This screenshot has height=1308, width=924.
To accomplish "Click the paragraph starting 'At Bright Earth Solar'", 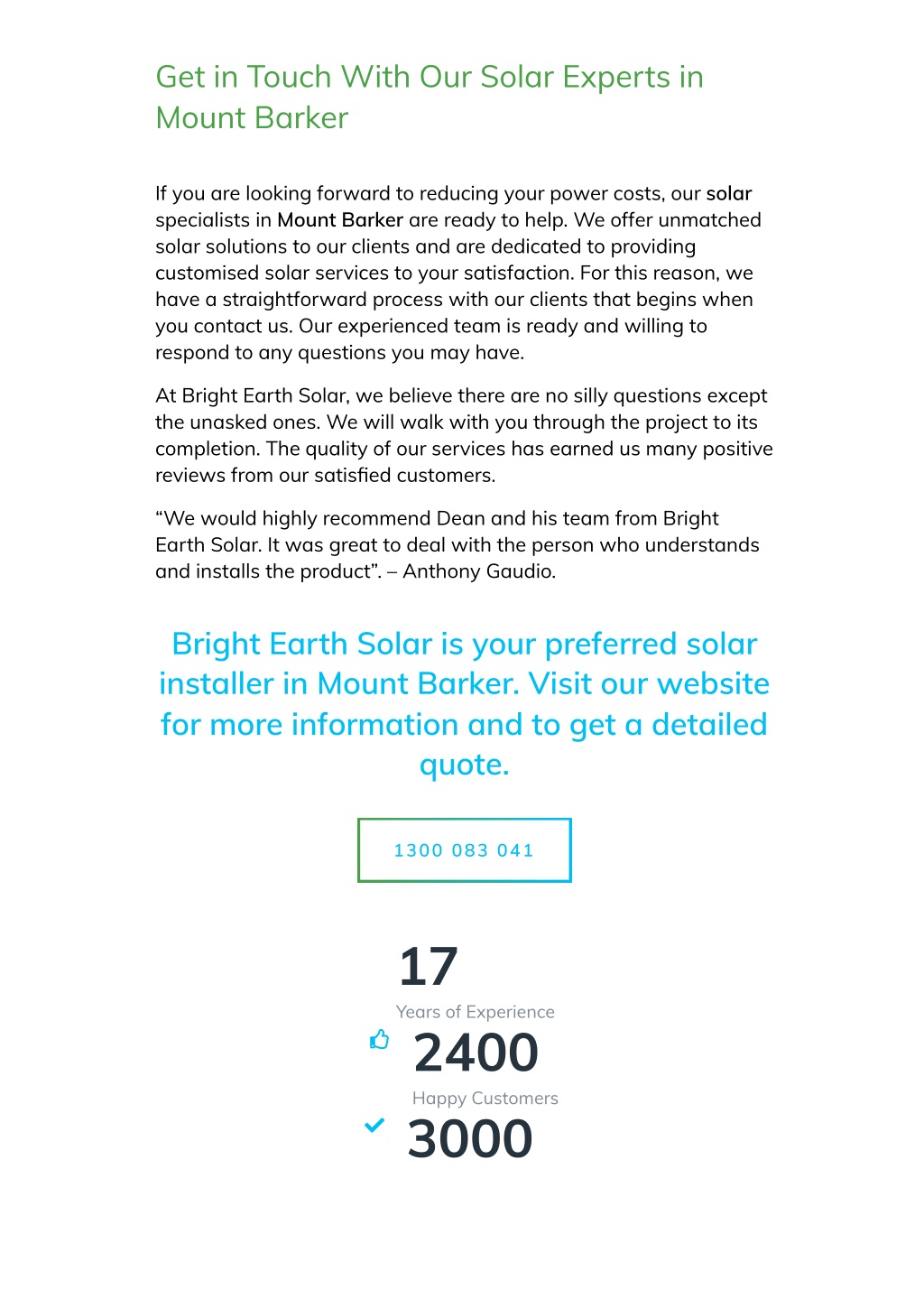I will coord(464,435).
